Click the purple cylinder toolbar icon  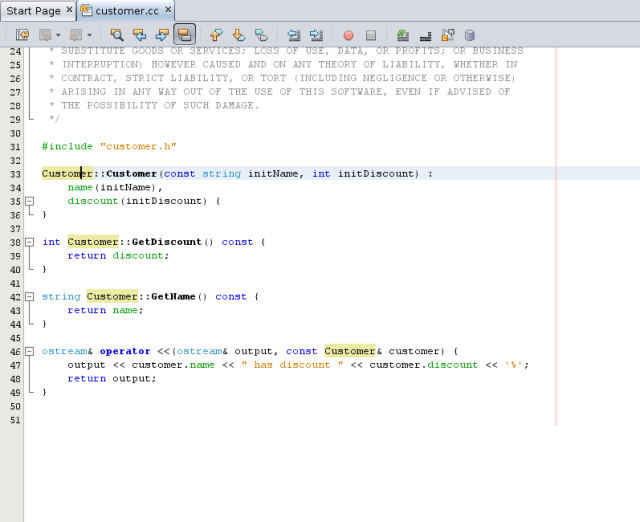click(470, 36)
